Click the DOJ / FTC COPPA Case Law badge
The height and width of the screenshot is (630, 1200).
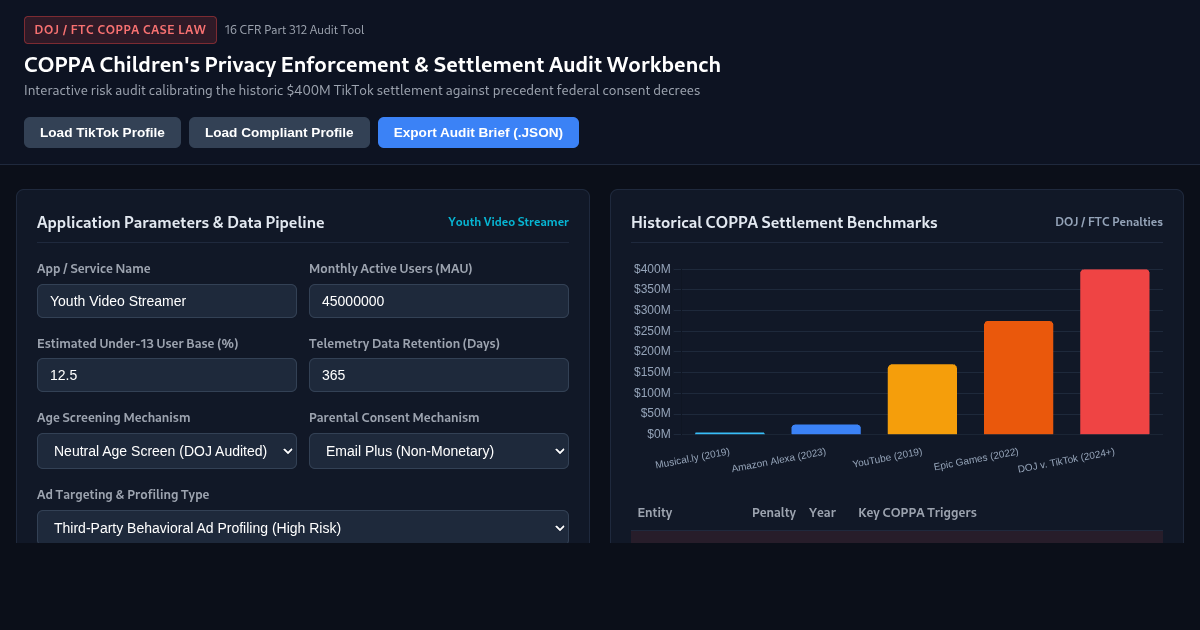[120, 30]
